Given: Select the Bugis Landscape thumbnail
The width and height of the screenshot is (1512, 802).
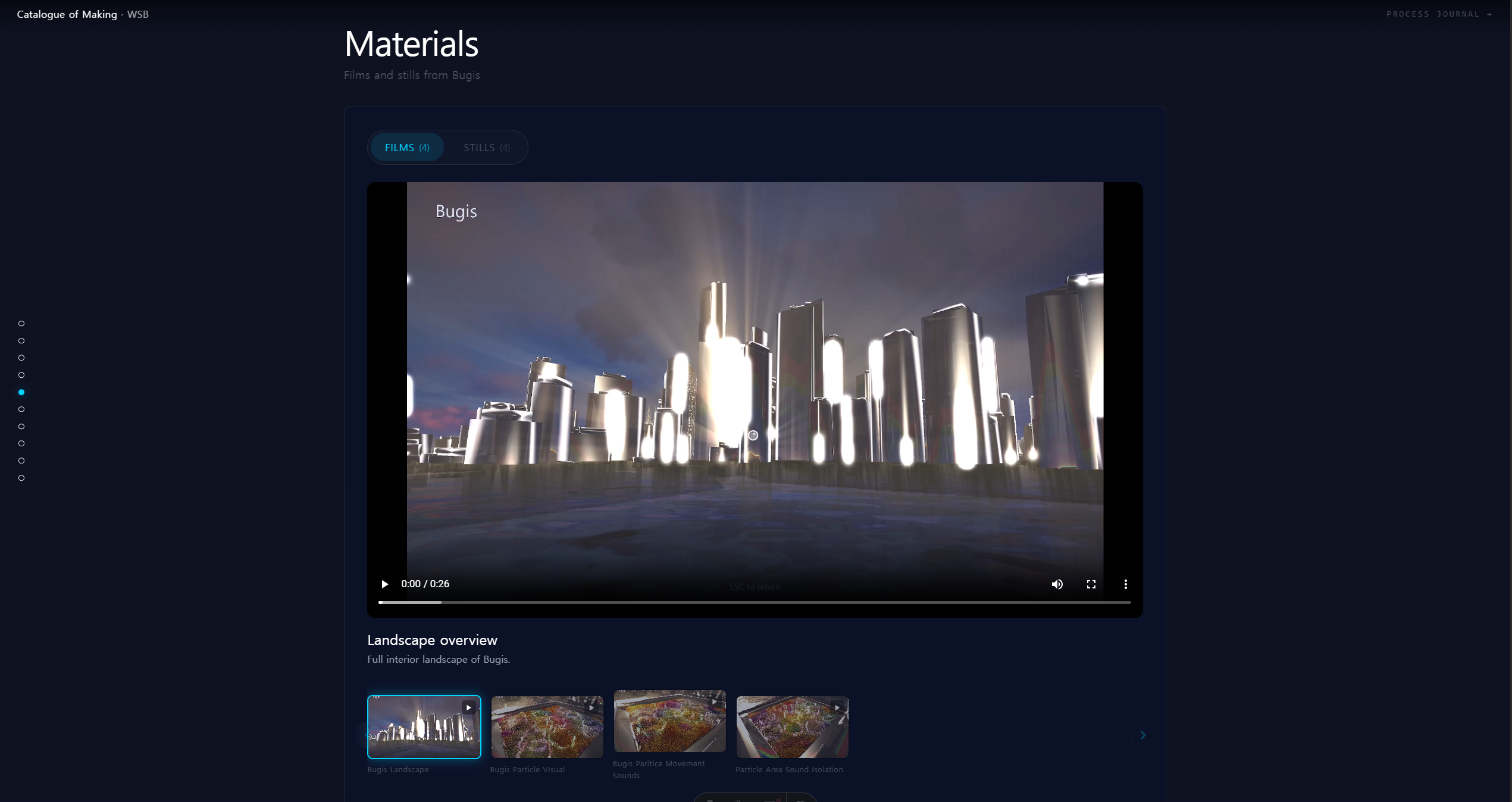Looking at the screenshot, I should [424, 727].
